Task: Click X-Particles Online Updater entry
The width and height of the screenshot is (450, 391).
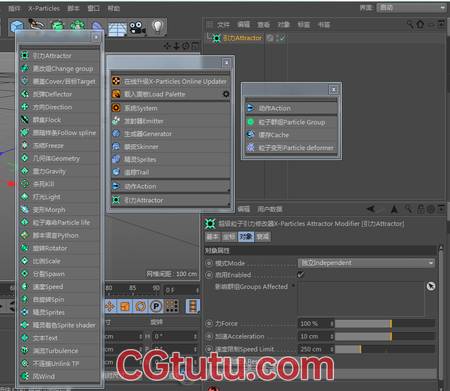Action: (x=170, y=81)
